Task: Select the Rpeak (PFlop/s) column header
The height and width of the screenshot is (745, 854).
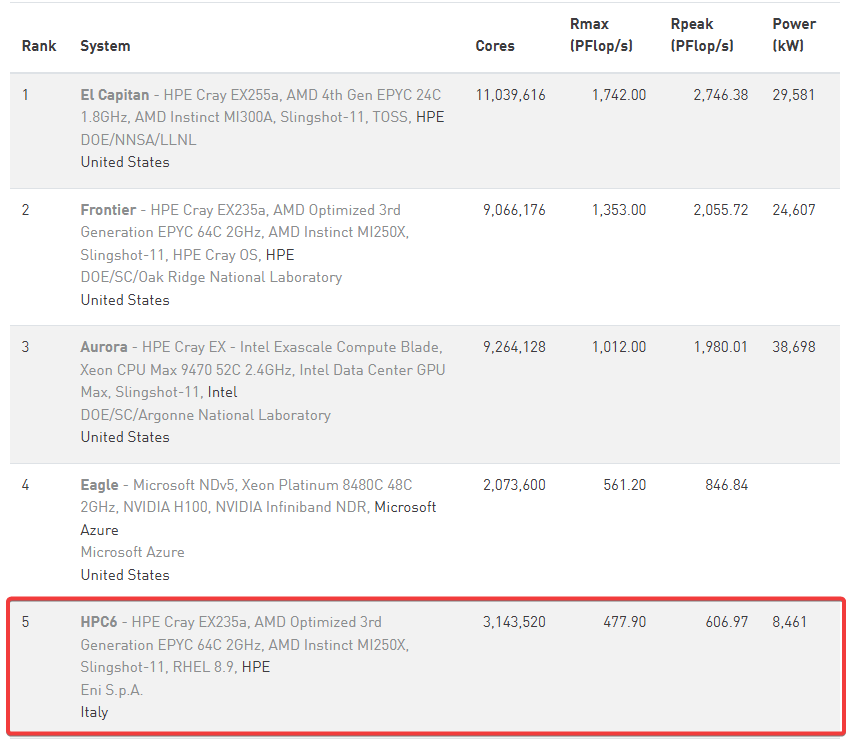Action: tap(702, 35)
